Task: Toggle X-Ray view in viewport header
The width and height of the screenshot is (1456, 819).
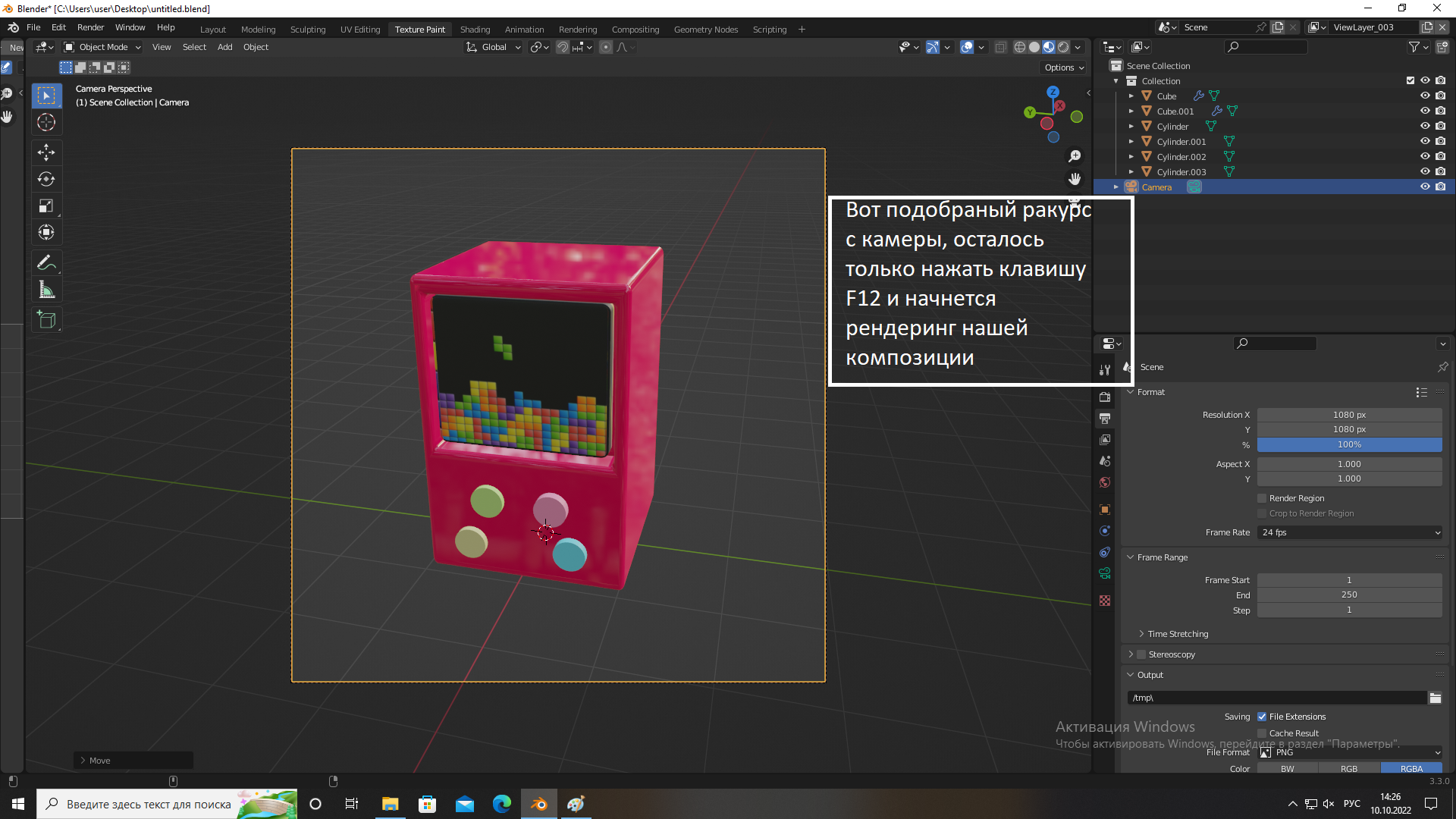Action: coord(1000,47)
